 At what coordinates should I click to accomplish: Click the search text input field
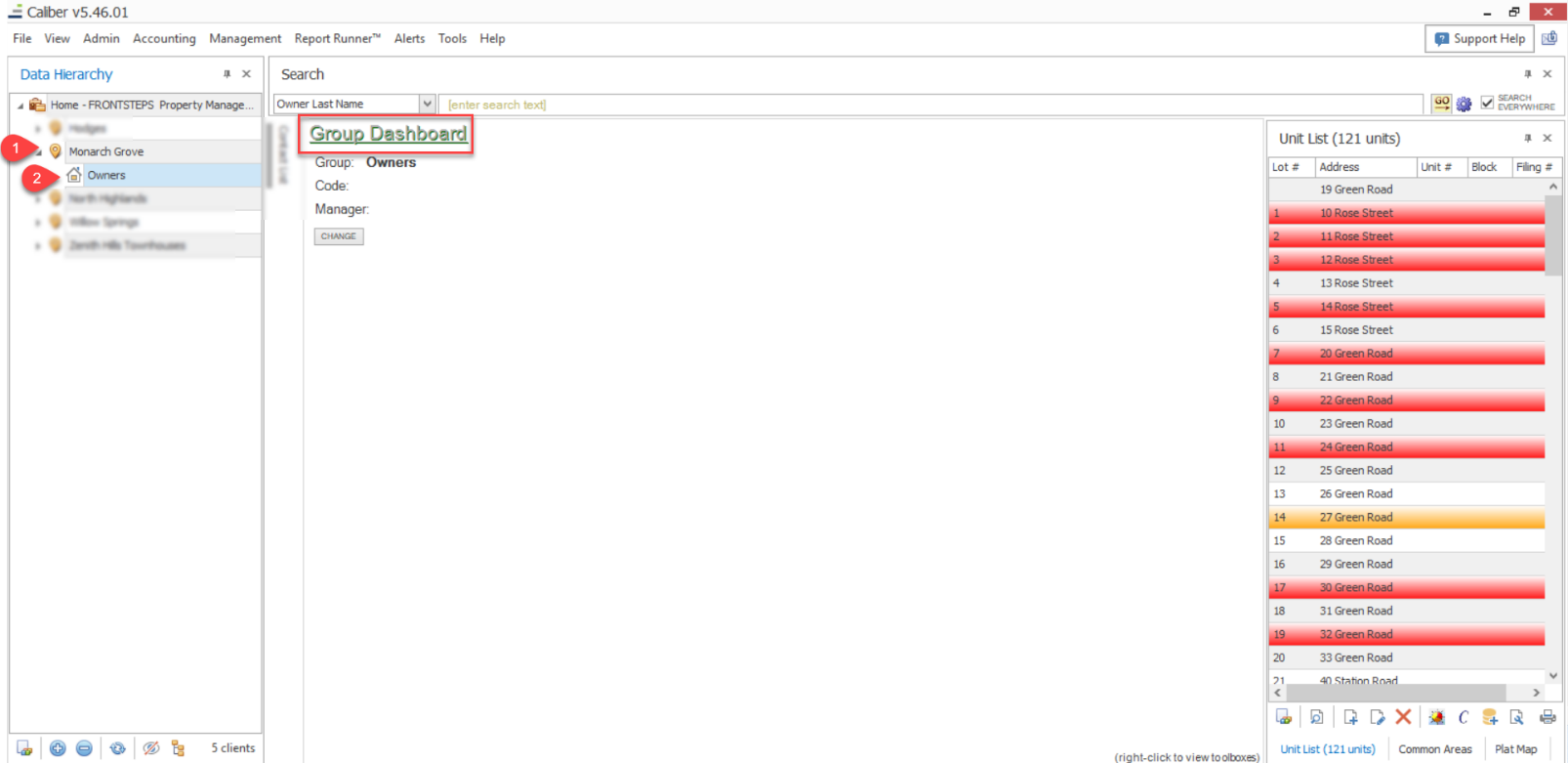pyautogui.click(x=928, y=105)
